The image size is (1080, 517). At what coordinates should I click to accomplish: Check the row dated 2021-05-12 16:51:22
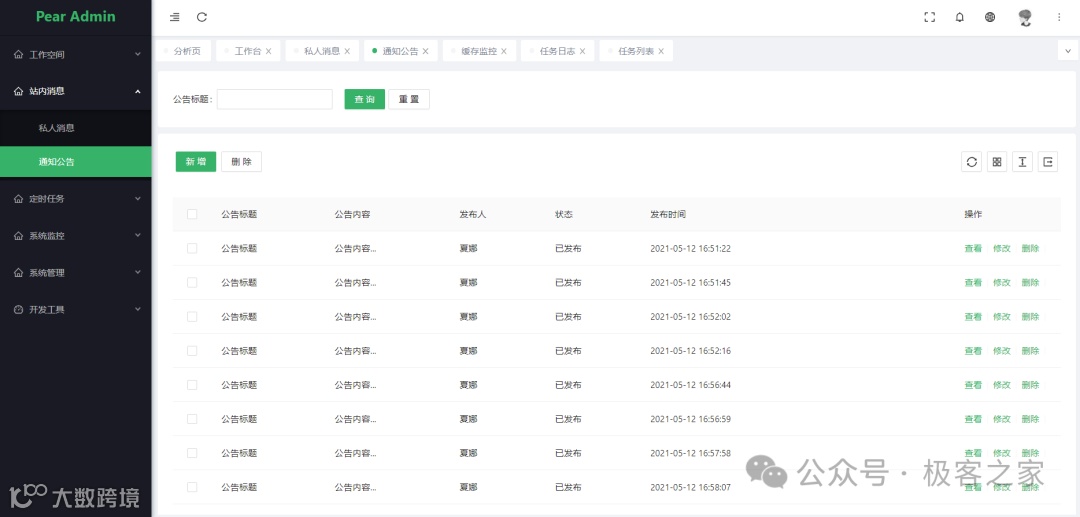click(192, 249)
